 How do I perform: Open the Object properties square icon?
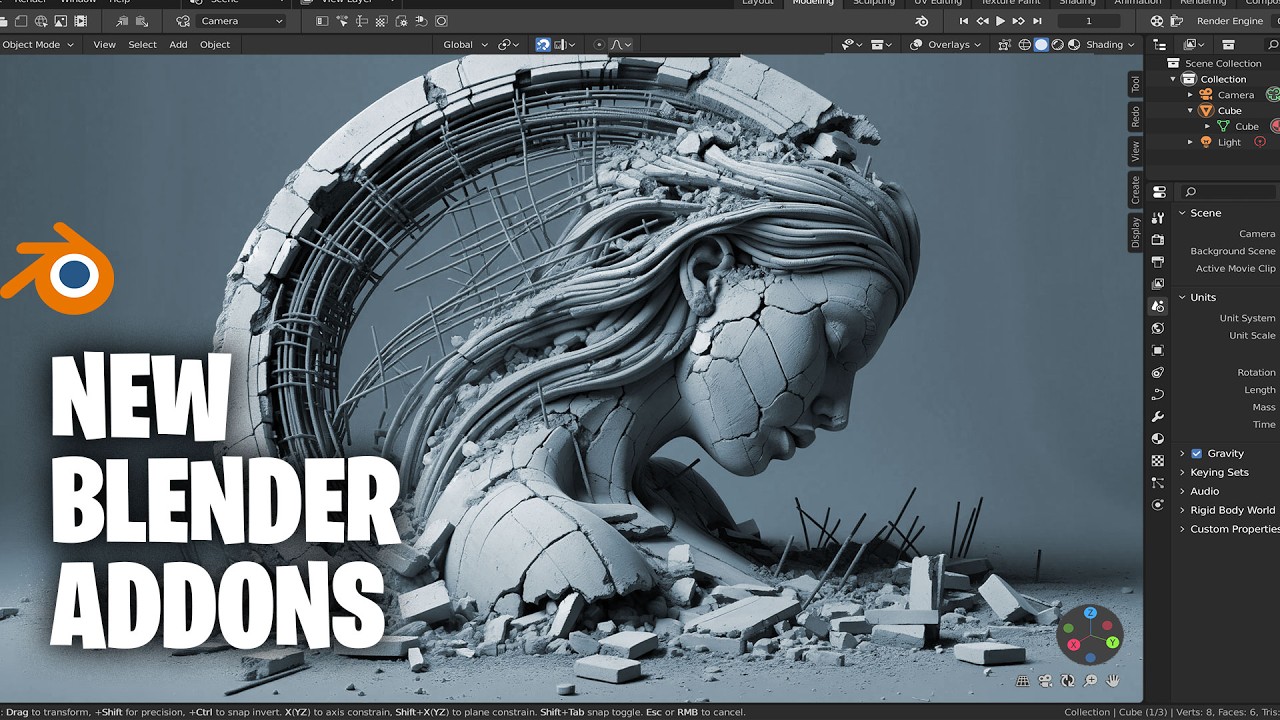coord(1158,350)
